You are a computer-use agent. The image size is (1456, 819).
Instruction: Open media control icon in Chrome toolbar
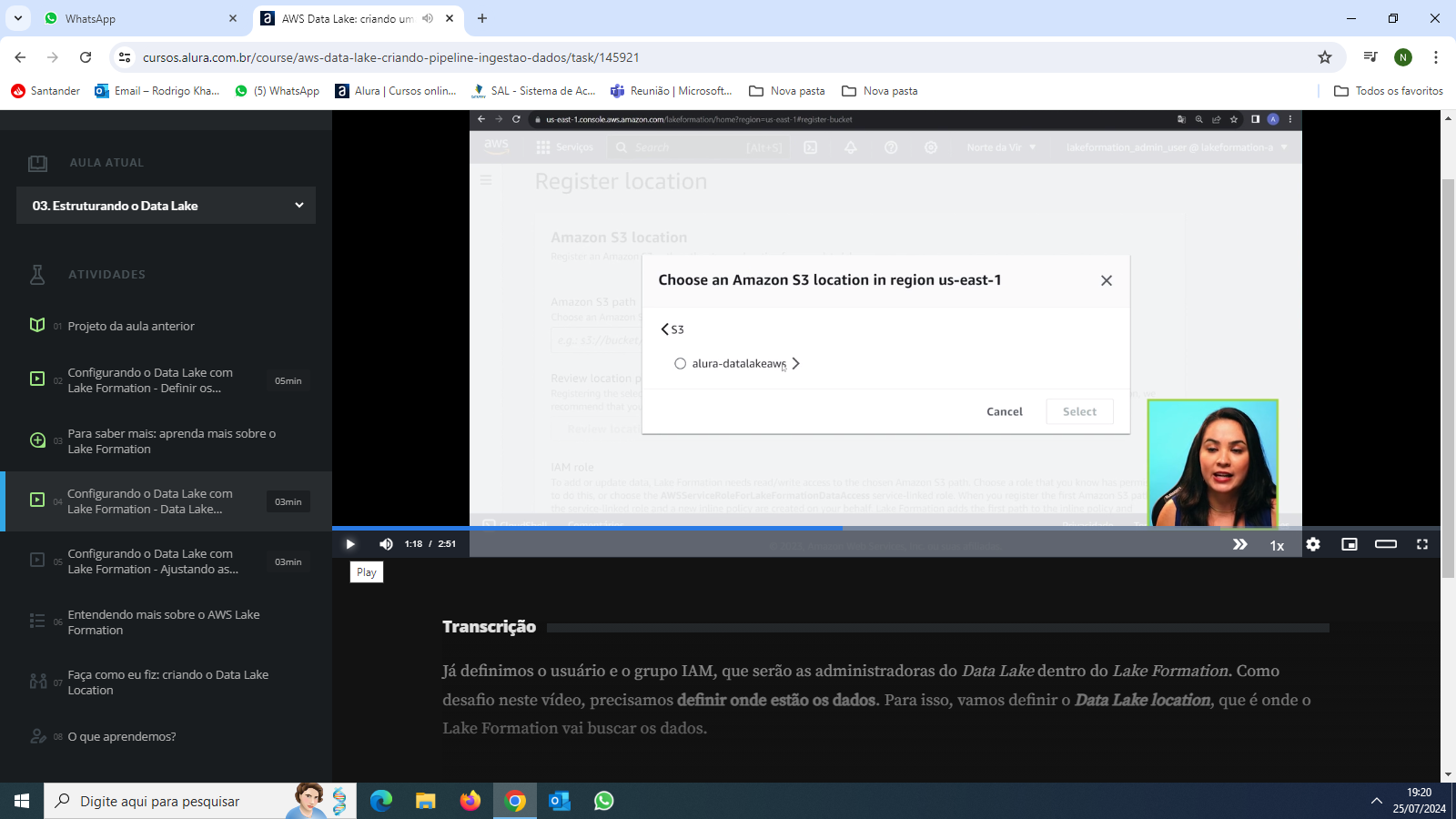point(1370,57)
